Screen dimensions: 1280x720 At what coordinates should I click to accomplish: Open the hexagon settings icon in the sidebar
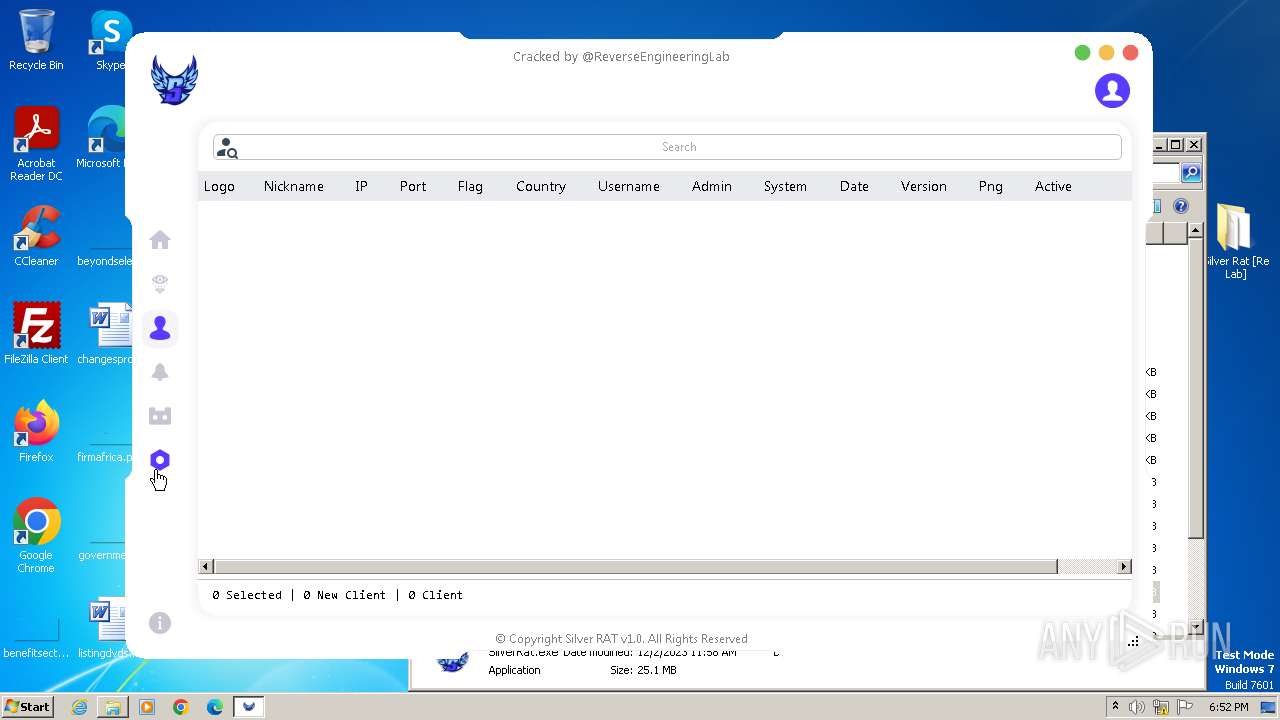(x=160, y=460)
